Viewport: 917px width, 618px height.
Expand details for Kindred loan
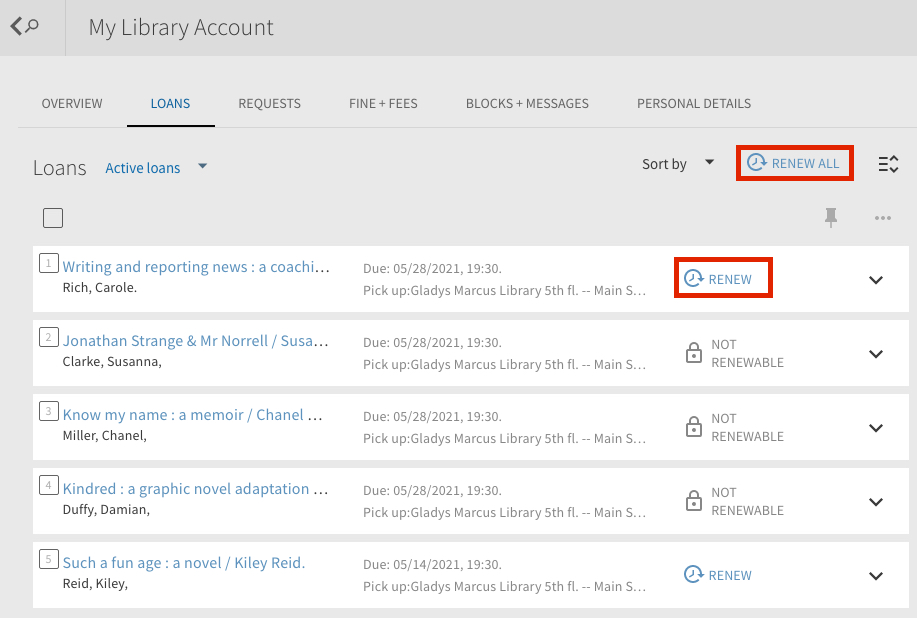click(875, 502)
